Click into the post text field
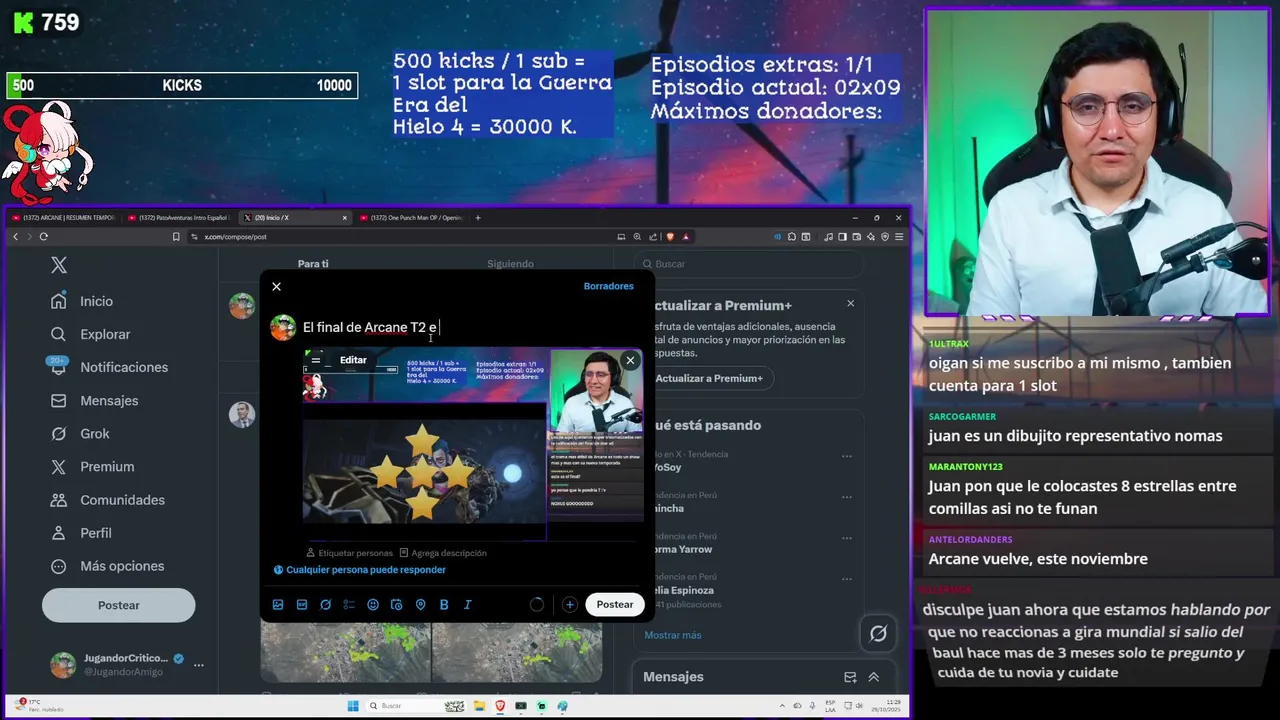1280x720 pixels. point(470,327)
